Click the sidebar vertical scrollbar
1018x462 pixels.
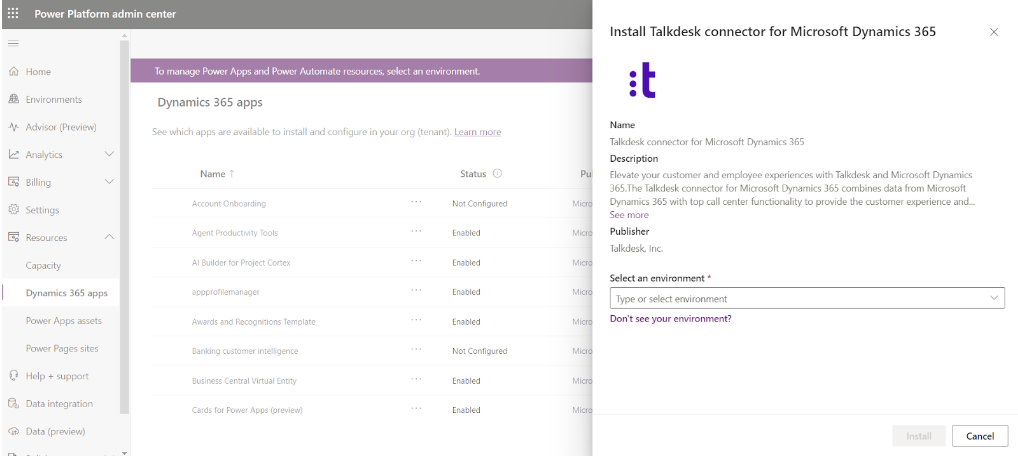[125, 227]
